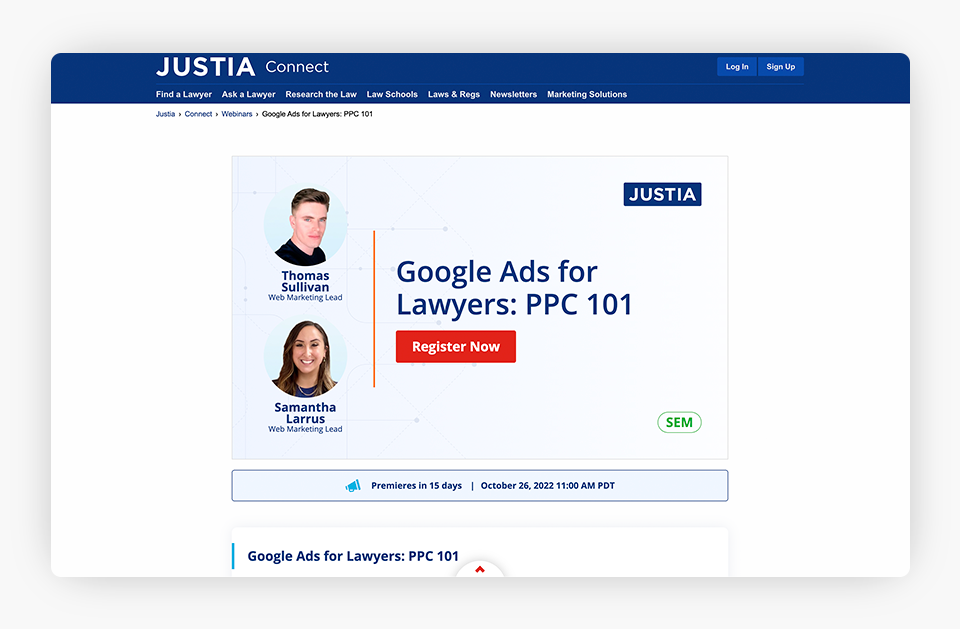Select Research the Law menu item
This screenshot has width=960, height=629.
point(321,94)
